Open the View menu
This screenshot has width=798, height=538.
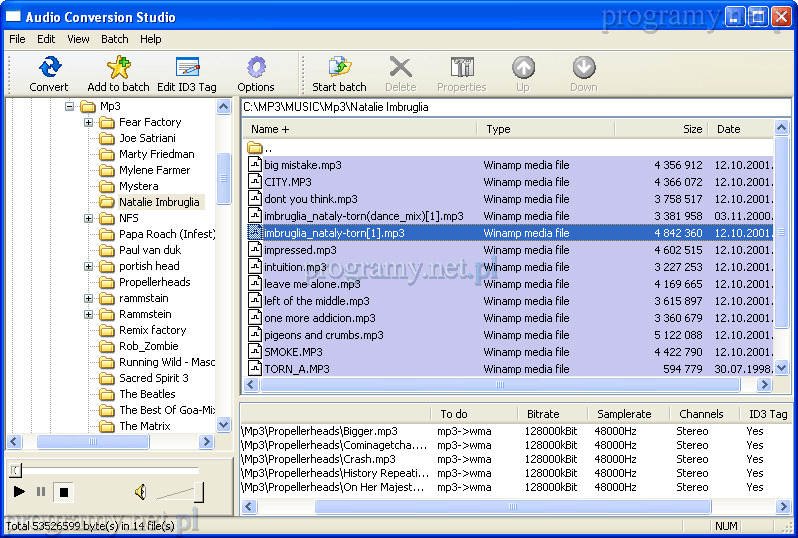78,39
